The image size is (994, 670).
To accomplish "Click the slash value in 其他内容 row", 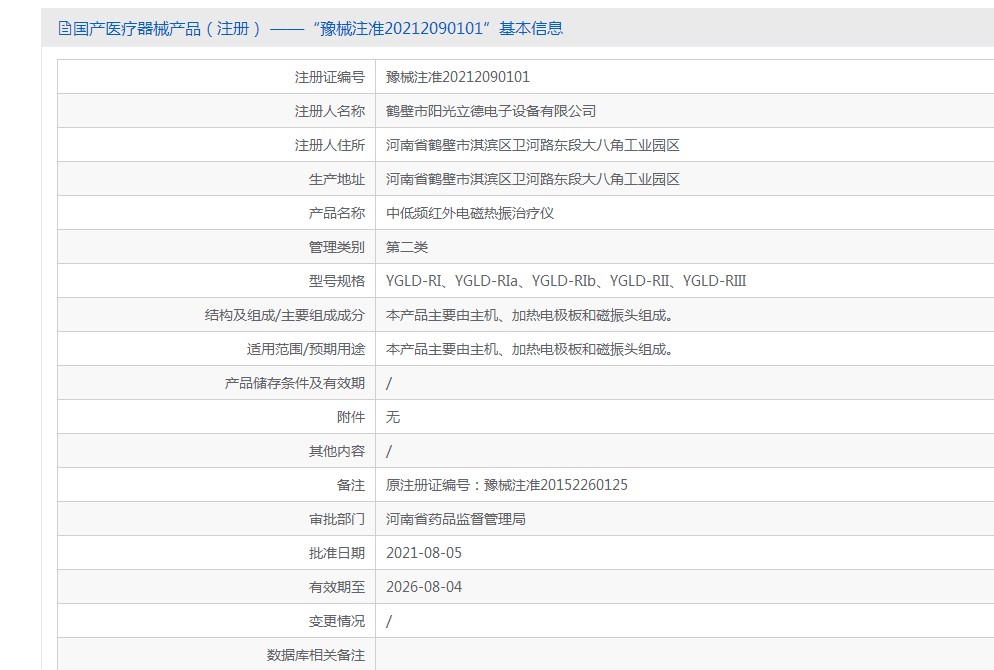I will coord(389,451).
